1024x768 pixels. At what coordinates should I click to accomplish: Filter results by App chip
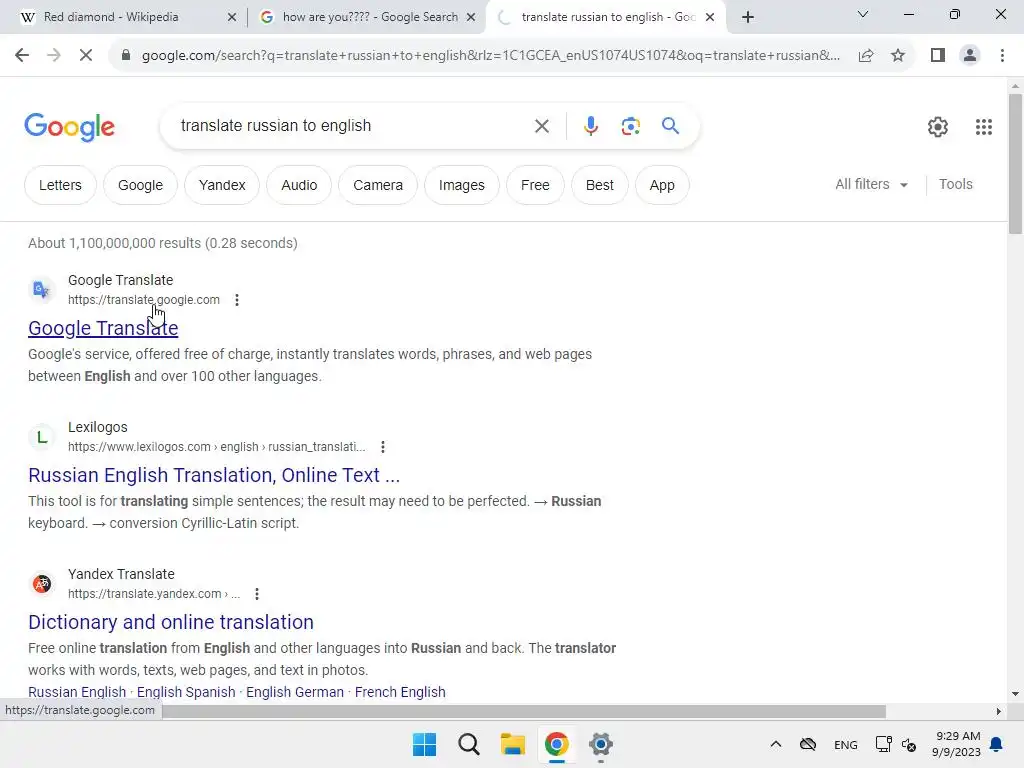coord(662,185)
